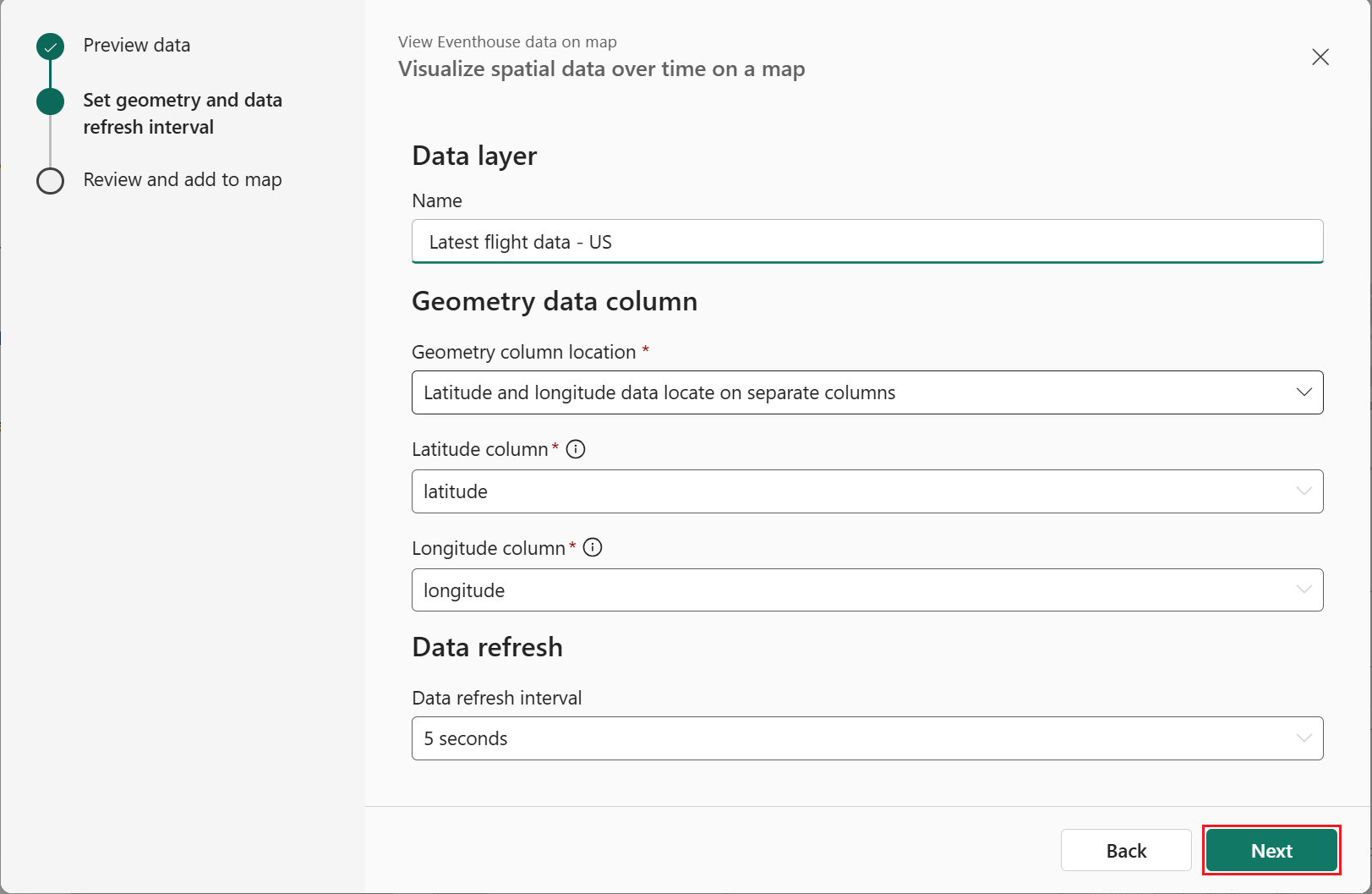Click the Back button
The image size is (1372, 894).
[x=1126, y=850]
